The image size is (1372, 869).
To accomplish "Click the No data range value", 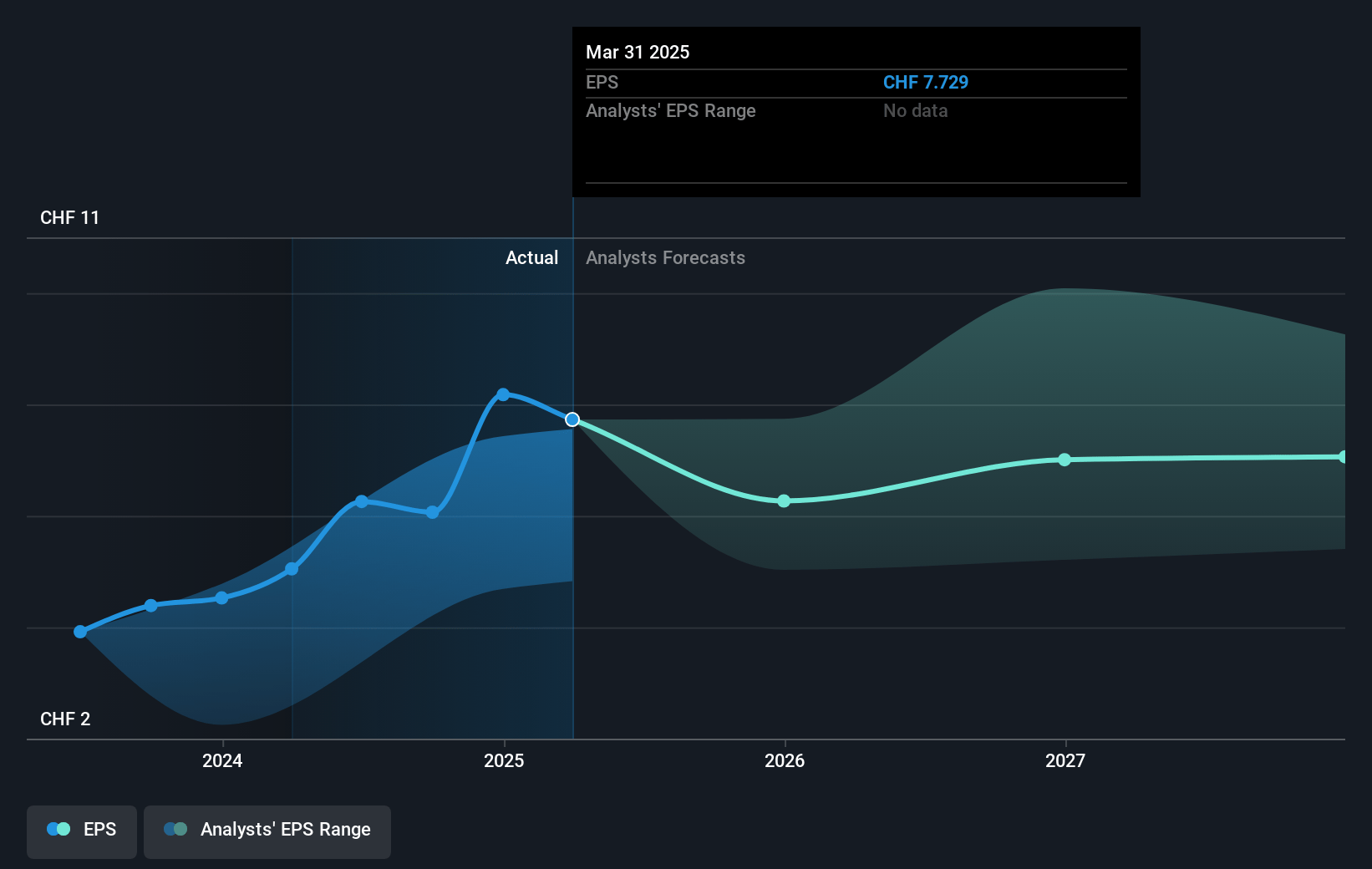I will [916, 111].
